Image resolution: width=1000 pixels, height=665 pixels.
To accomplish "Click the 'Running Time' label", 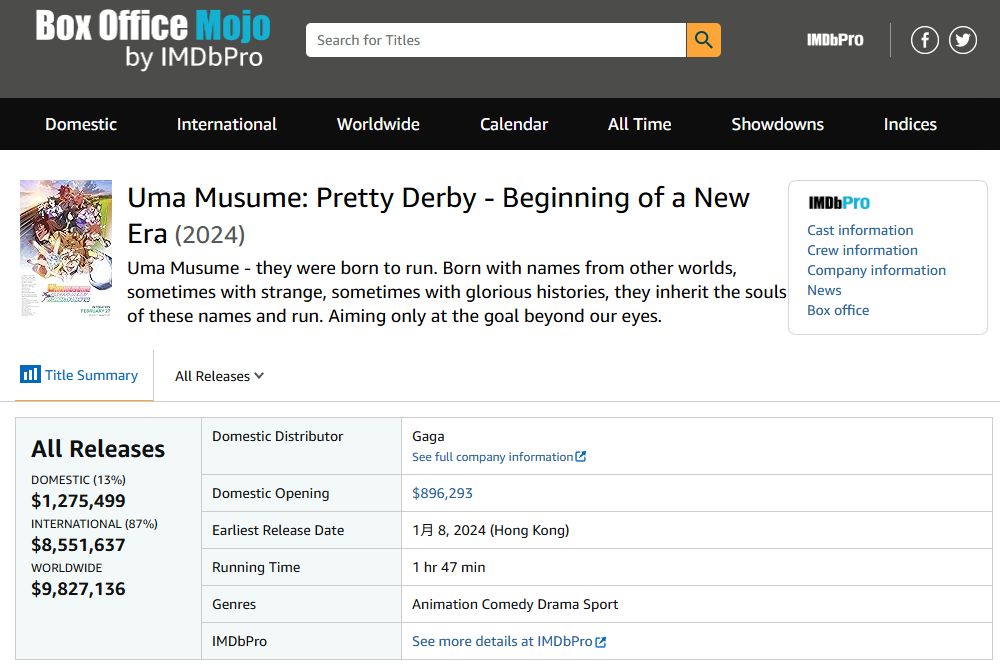I will pos(256,567).
